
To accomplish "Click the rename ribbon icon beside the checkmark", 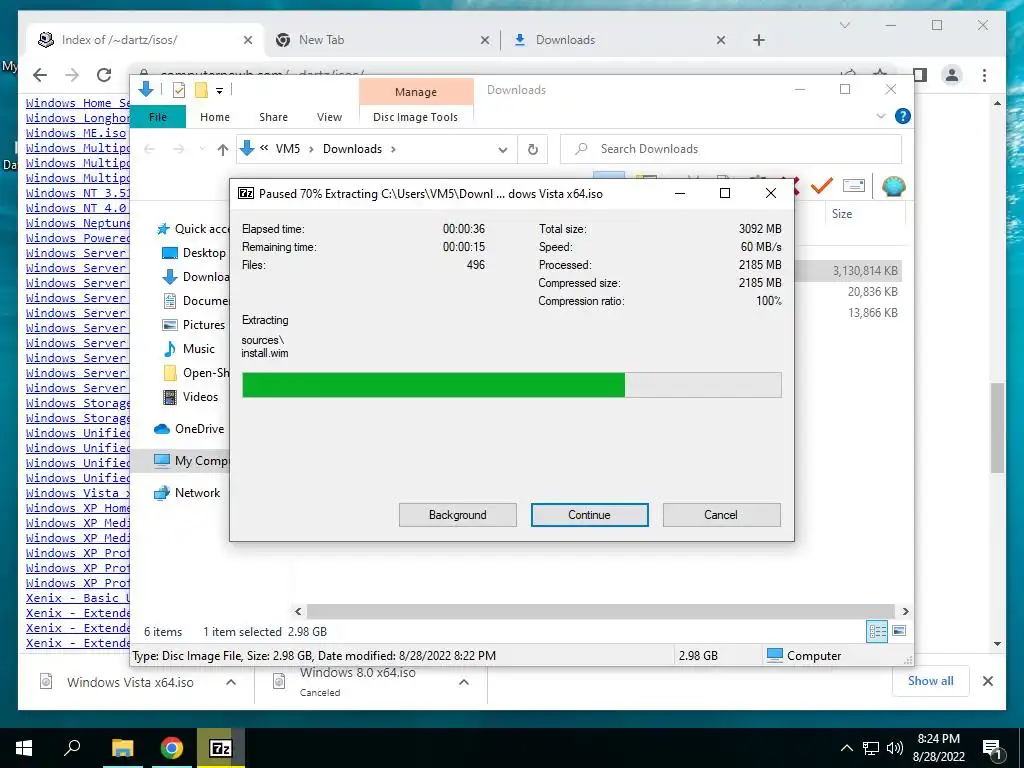I will click(854, 186).
